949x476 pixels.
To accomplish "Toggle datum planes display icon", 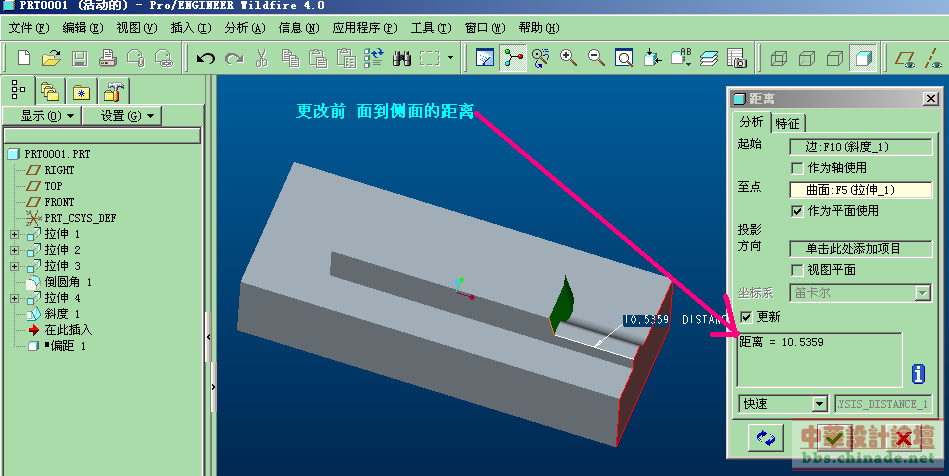I will tap(905, 58).
